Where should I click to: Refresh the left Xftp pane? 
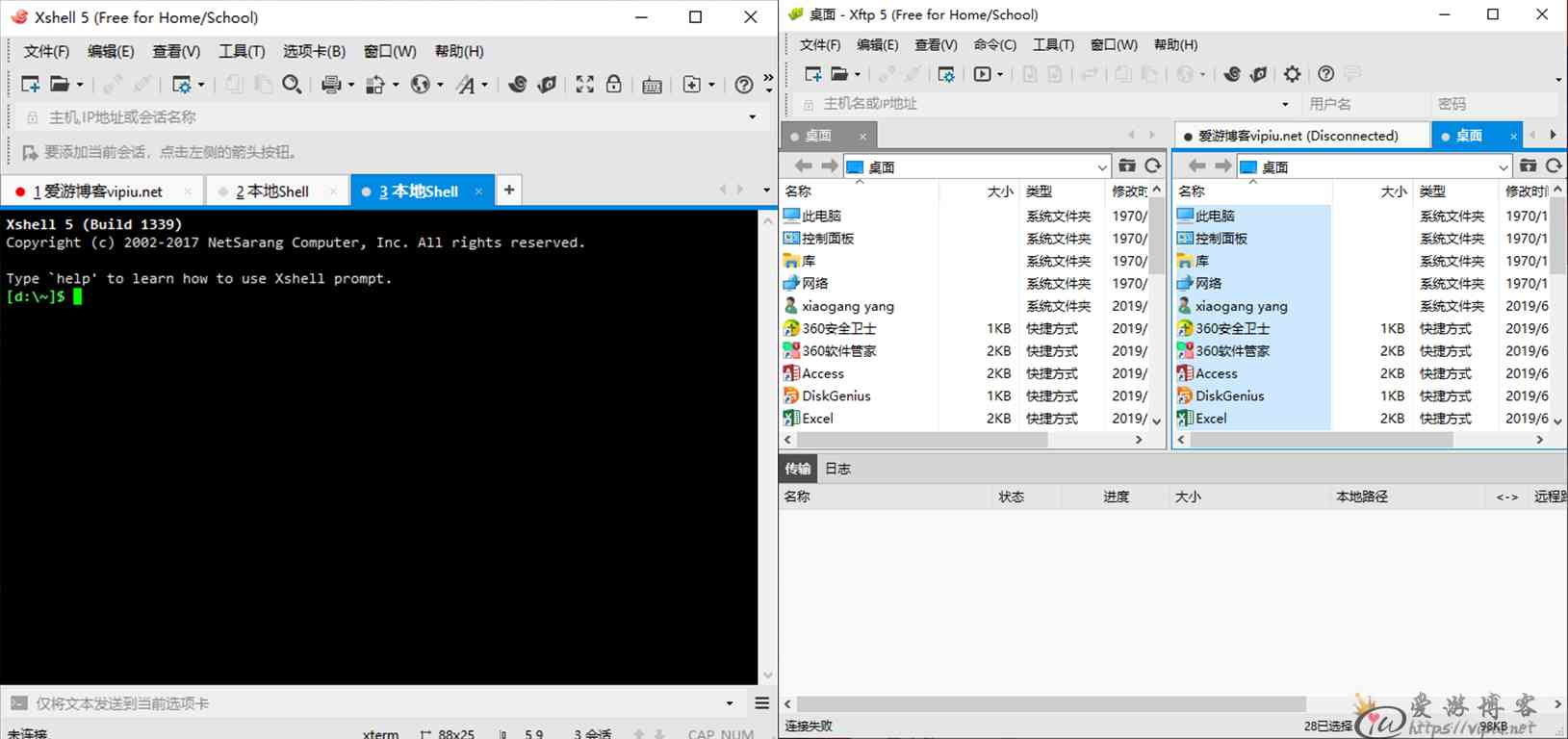click(1152, 166)
